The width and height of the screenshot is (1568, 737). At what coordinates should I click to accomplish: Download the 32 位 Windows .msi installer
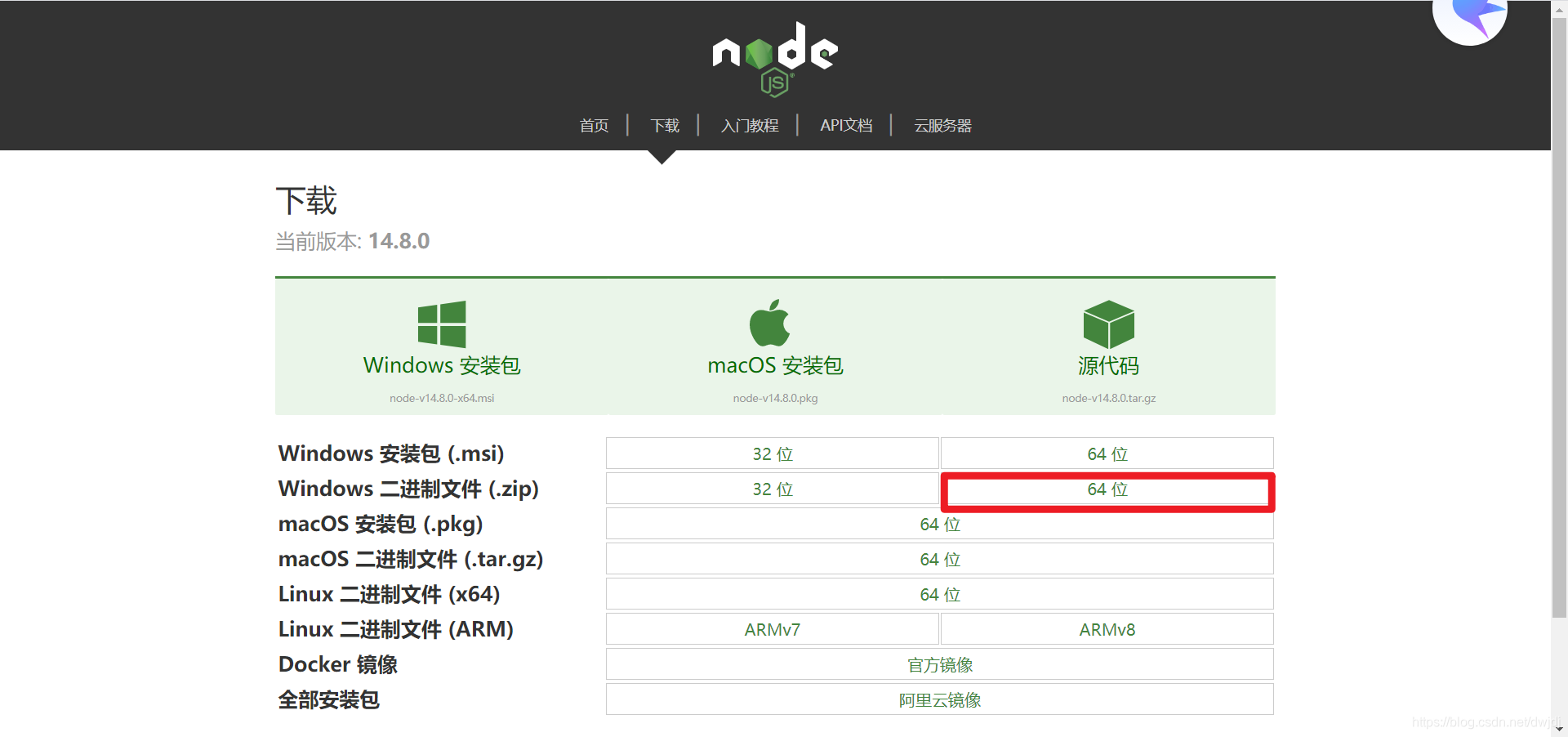(773, 453)
